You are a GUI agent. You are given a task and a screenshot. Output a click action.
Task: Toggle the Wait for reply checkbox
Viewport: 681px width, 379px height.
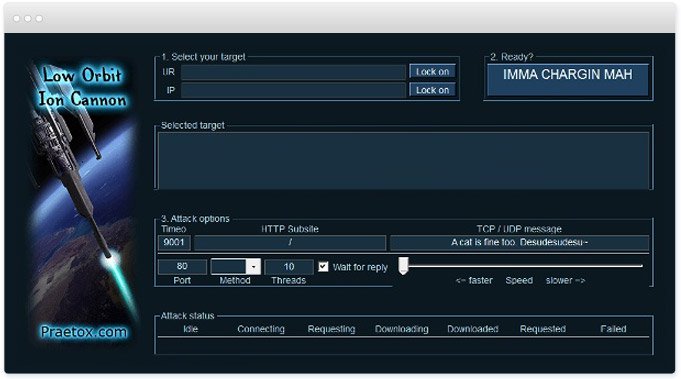tap(323, 267)
